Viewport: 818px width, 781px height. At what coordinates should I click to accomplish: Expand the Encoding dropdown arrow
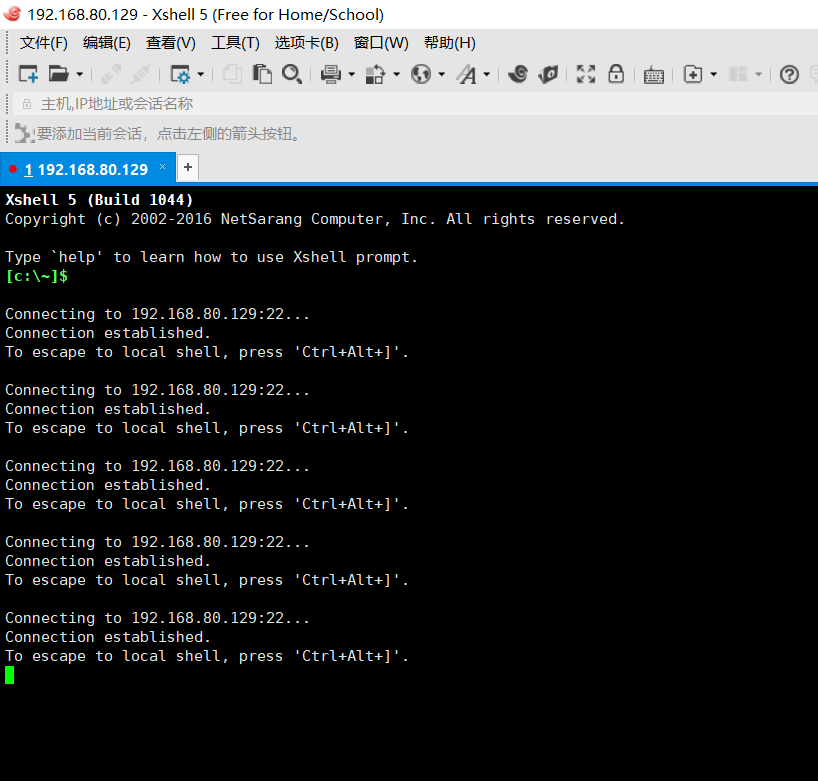pyautogui.click(x=441, y=75)
